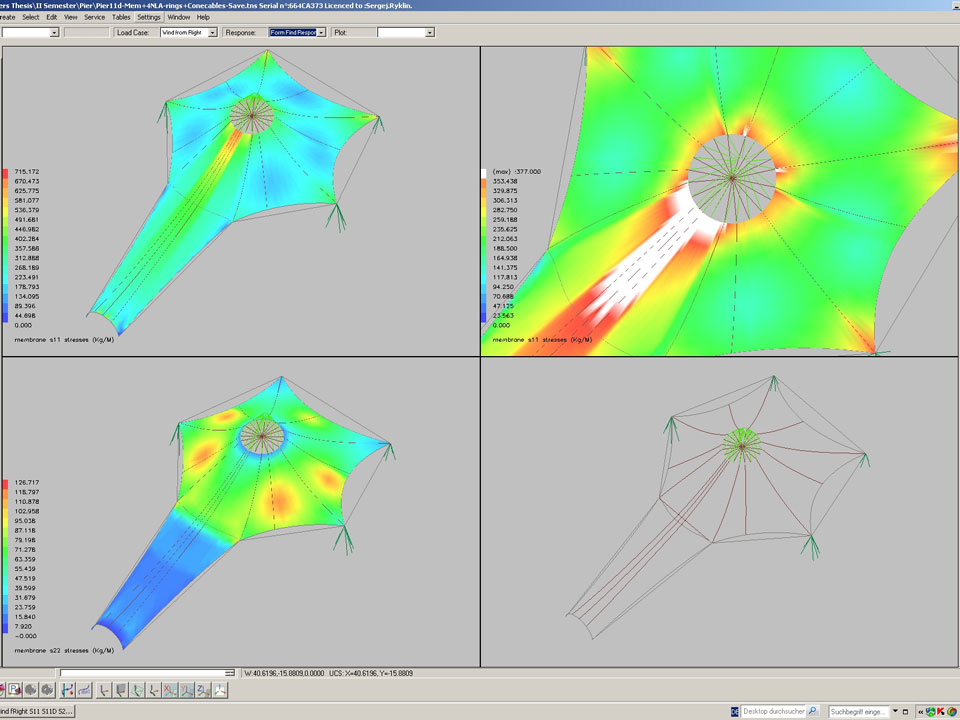Open the Load Case dropdown
Screen dimensions: 960x720
(212, 33)
